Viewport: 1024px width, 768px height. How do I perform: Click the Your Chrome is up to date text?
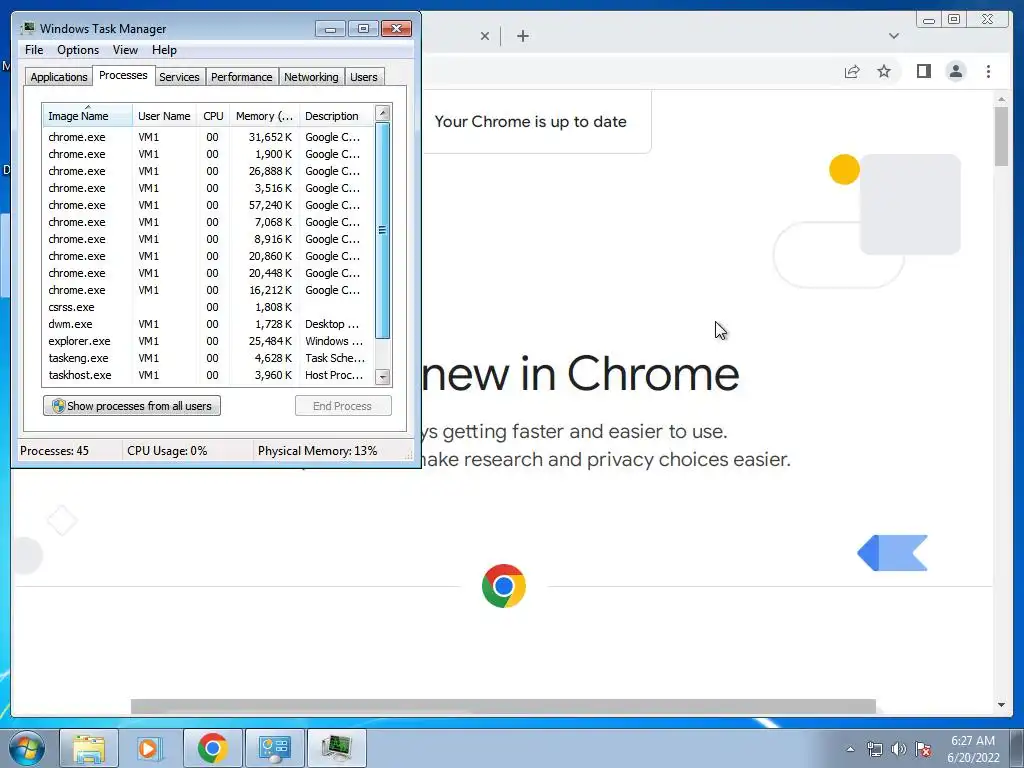coord(530,121)
